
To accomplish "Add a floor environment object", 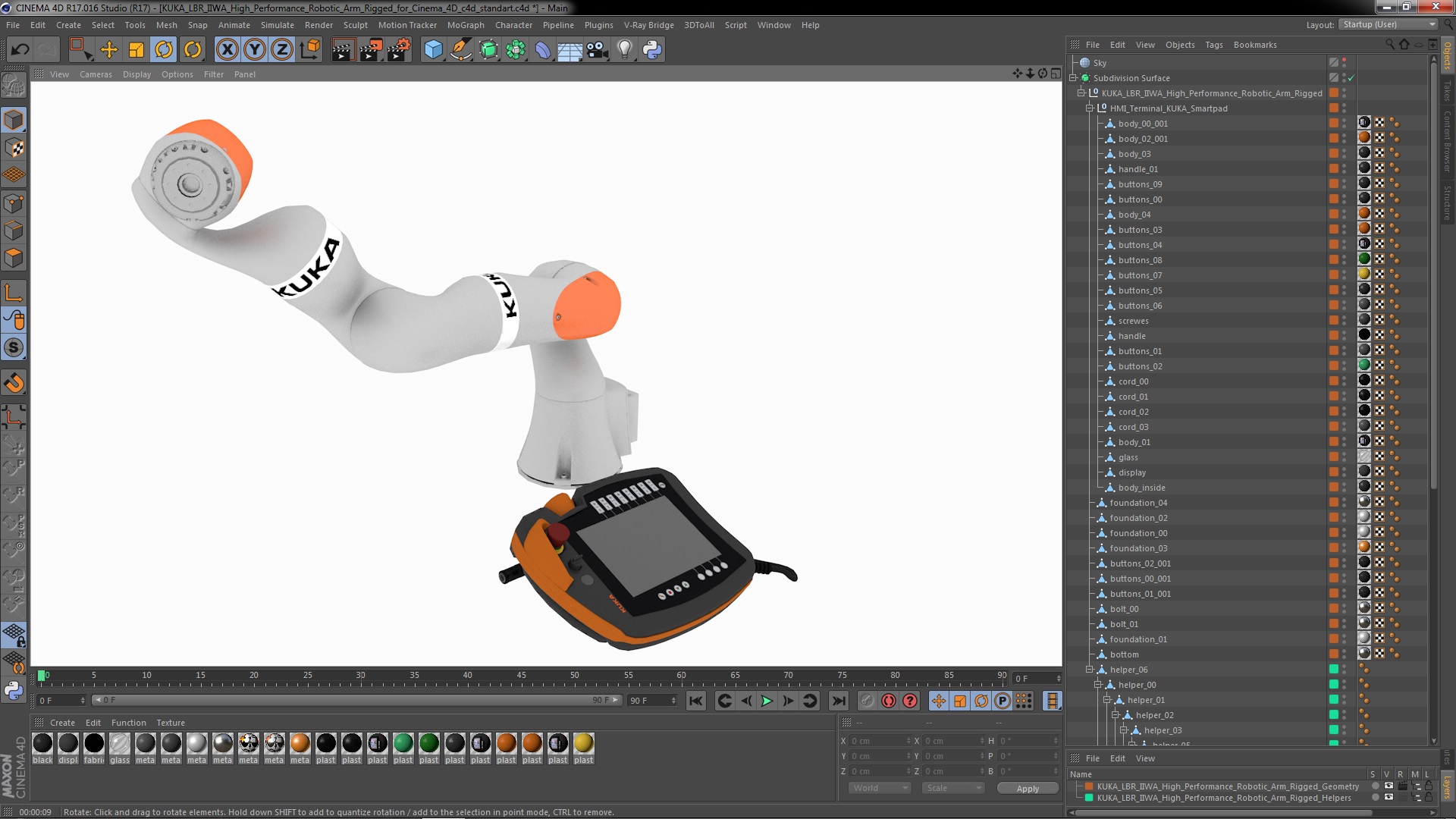I will tap(570, 50).
